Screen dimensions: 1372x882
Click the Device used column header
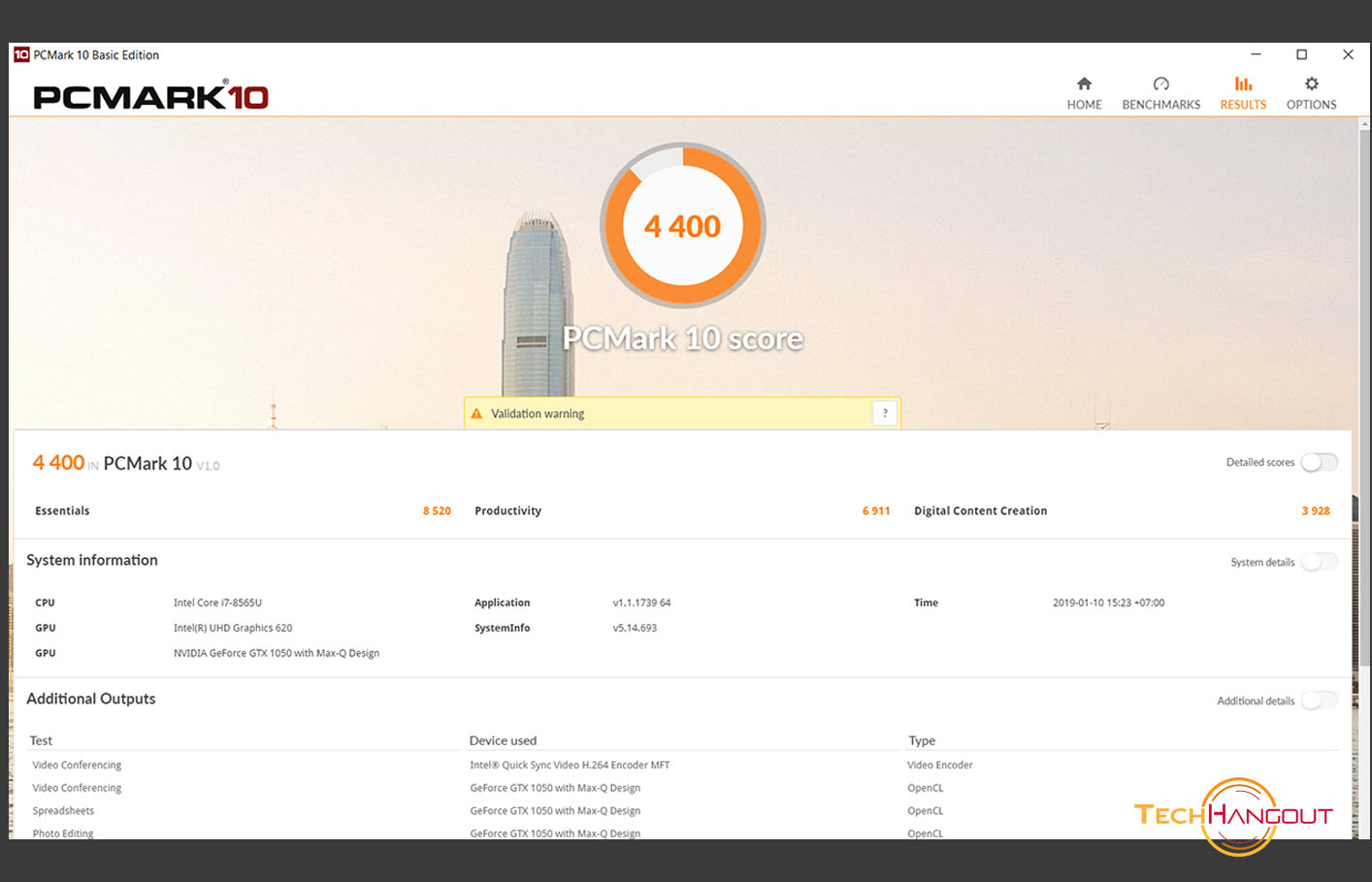click(503, 740)
